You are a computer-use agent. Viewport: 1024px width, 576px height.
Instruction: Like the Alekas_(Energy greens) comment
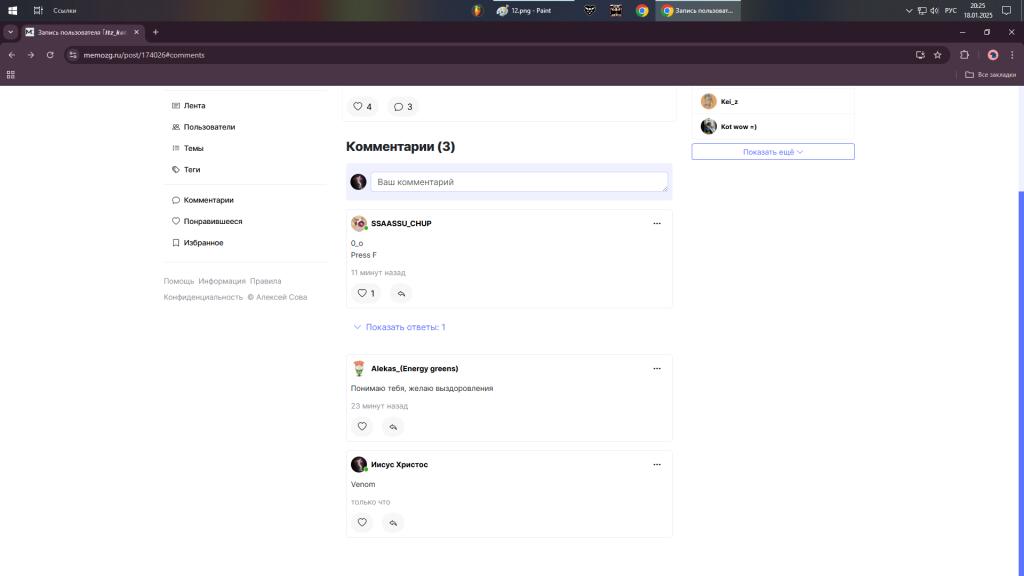point(362,426)
